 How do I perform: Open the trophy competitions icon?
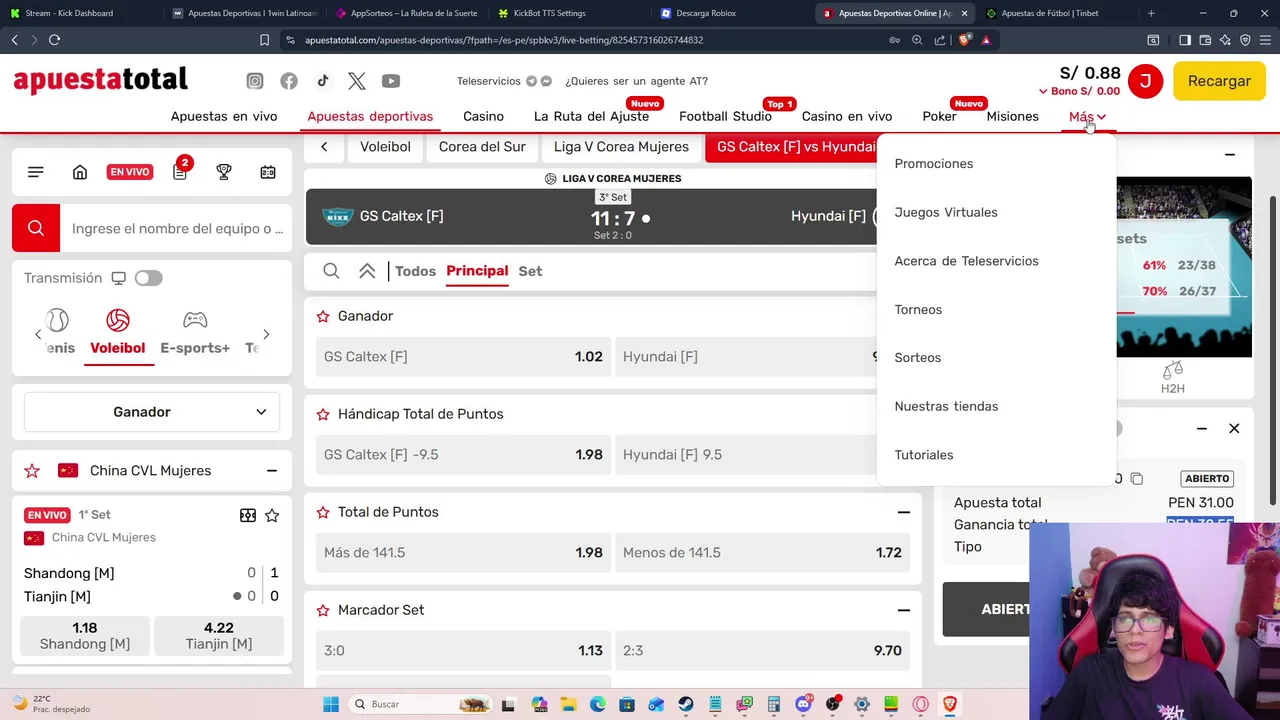pyautogui.click(x=224, y=172)
